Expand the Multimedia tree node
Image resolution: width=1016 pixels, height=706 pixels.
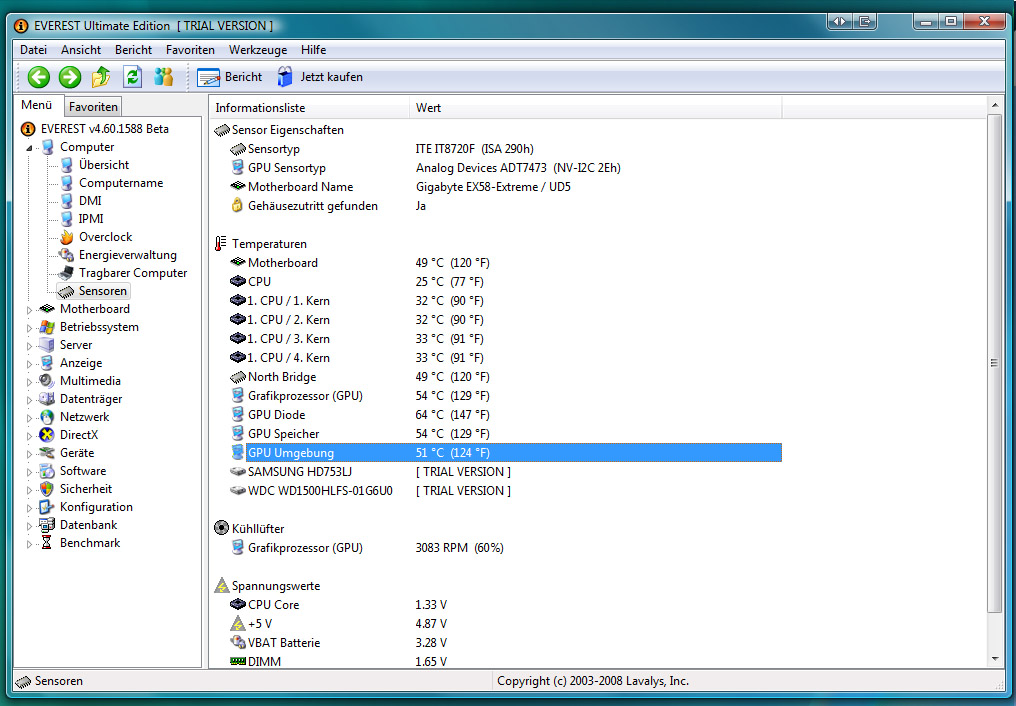[29, 381]
